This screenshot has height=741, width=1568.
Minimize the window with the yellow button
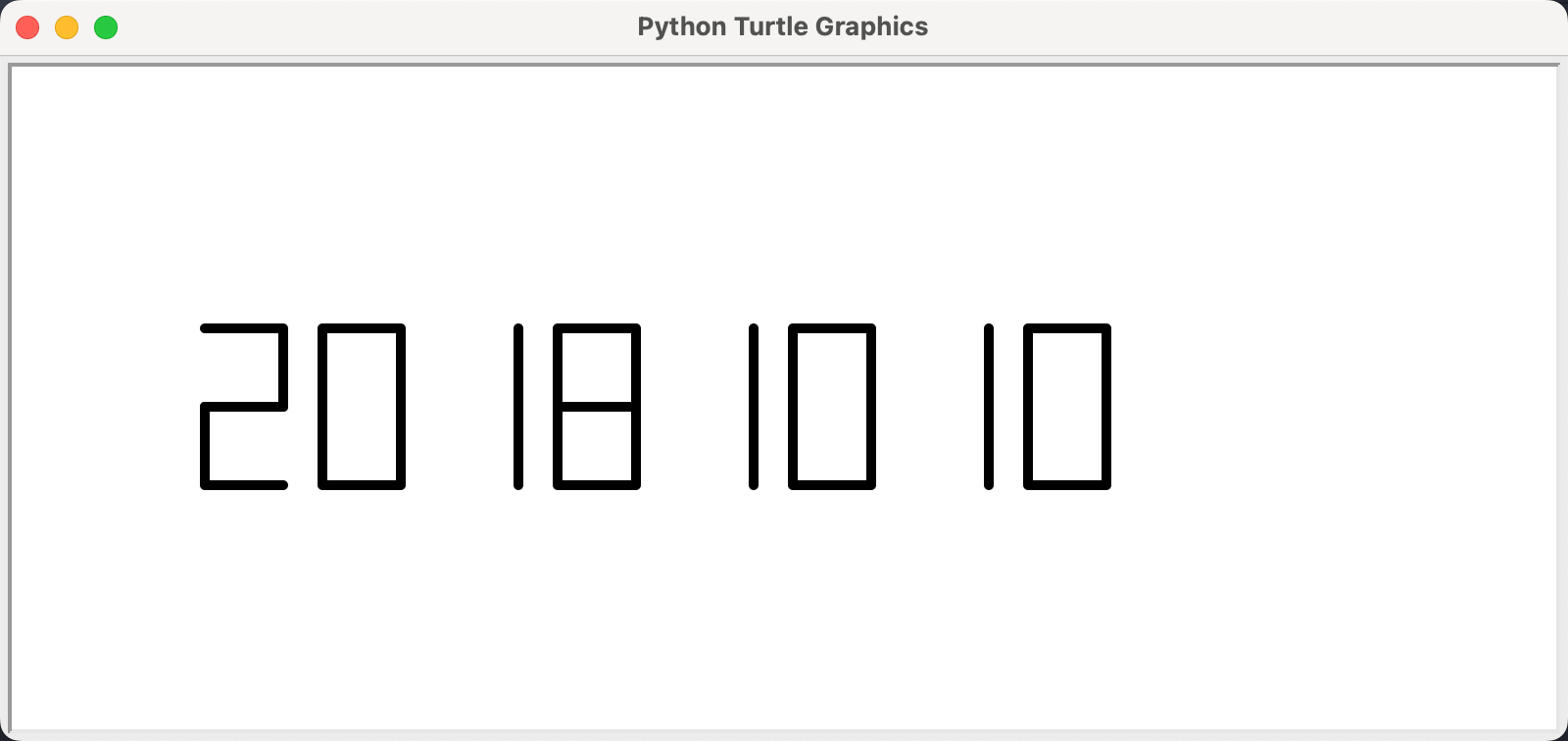click(x=67, y=27)
